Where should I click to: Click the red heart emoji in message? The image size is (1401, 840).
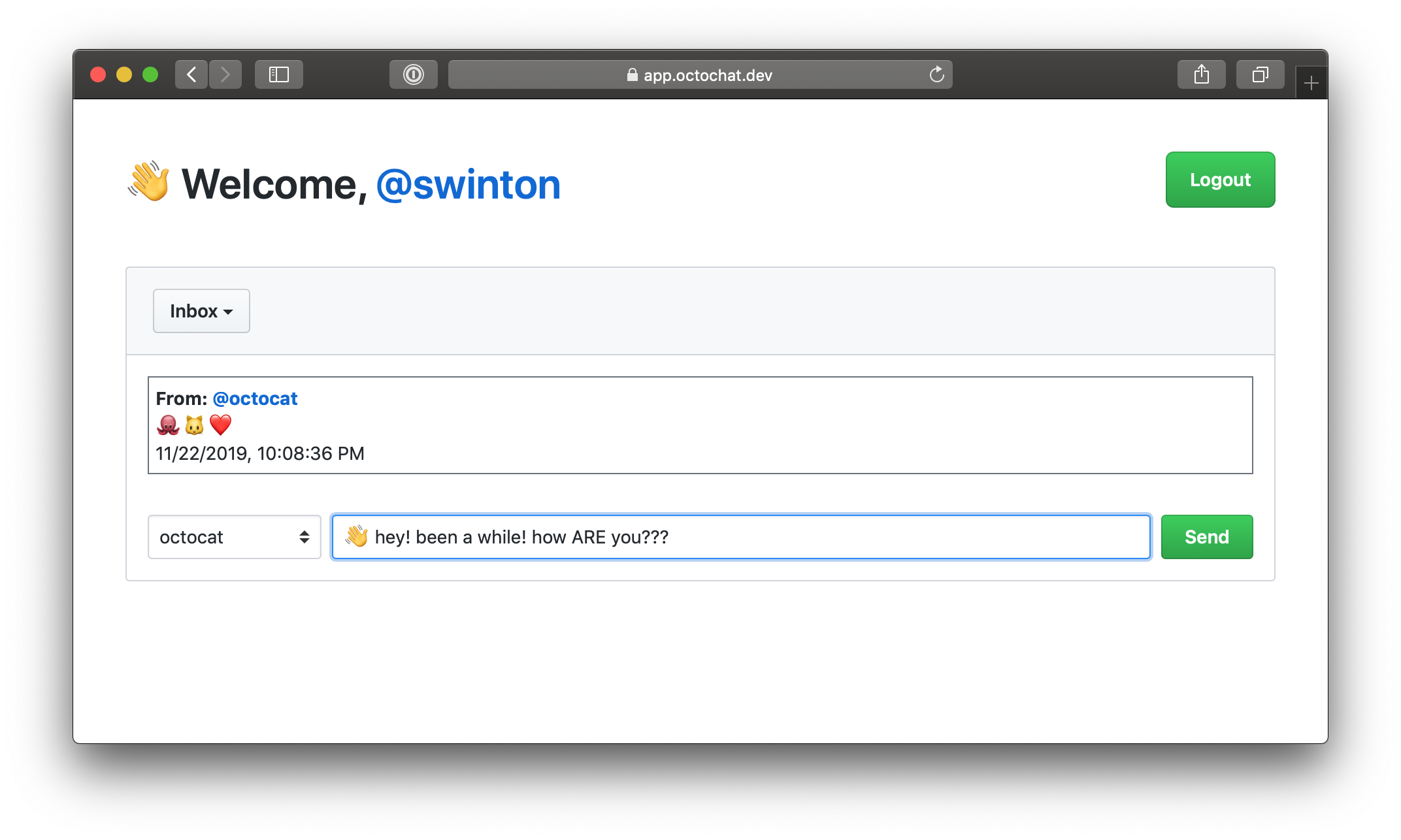point(220,425)
